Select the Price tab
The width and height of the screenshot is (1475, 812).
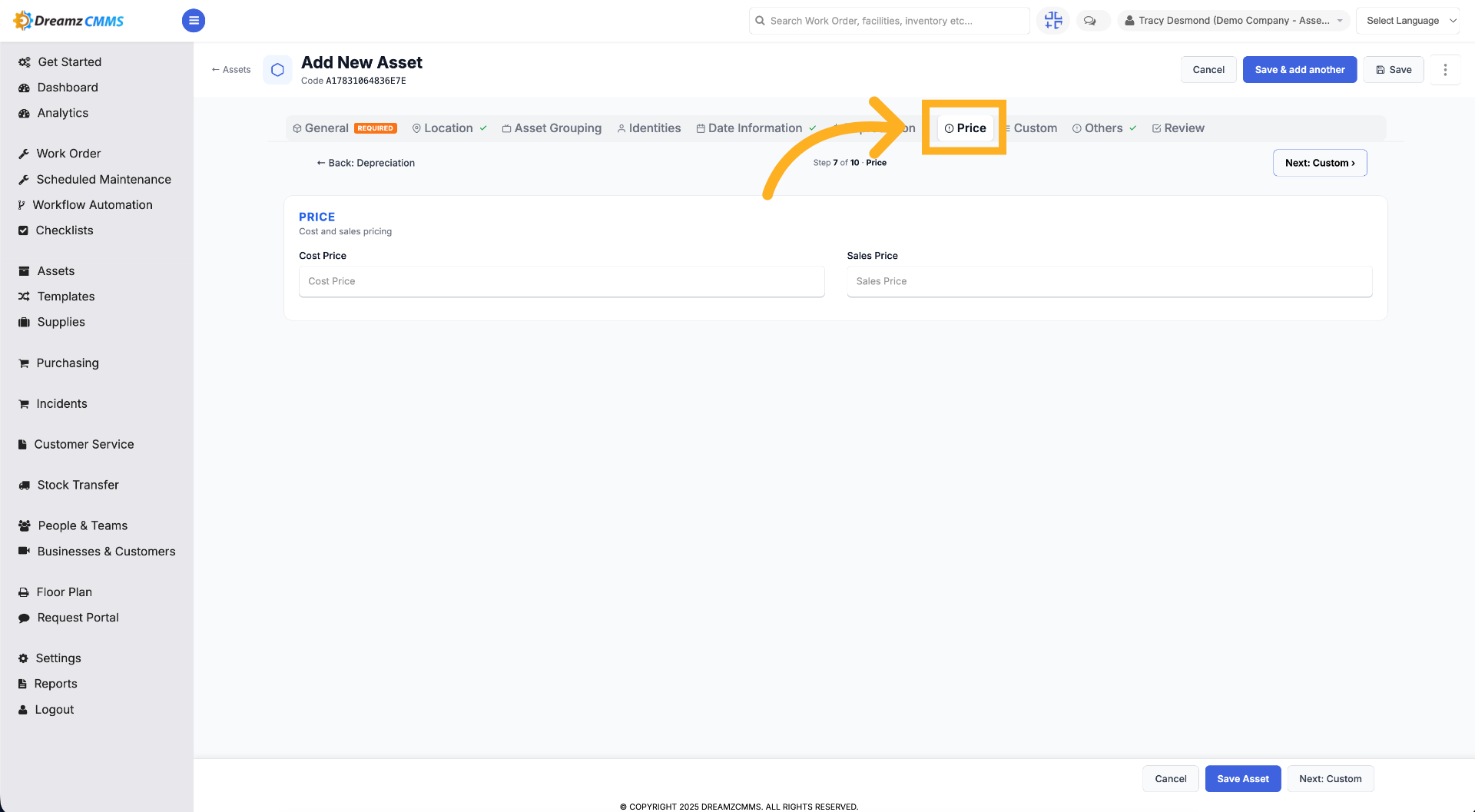965,128
